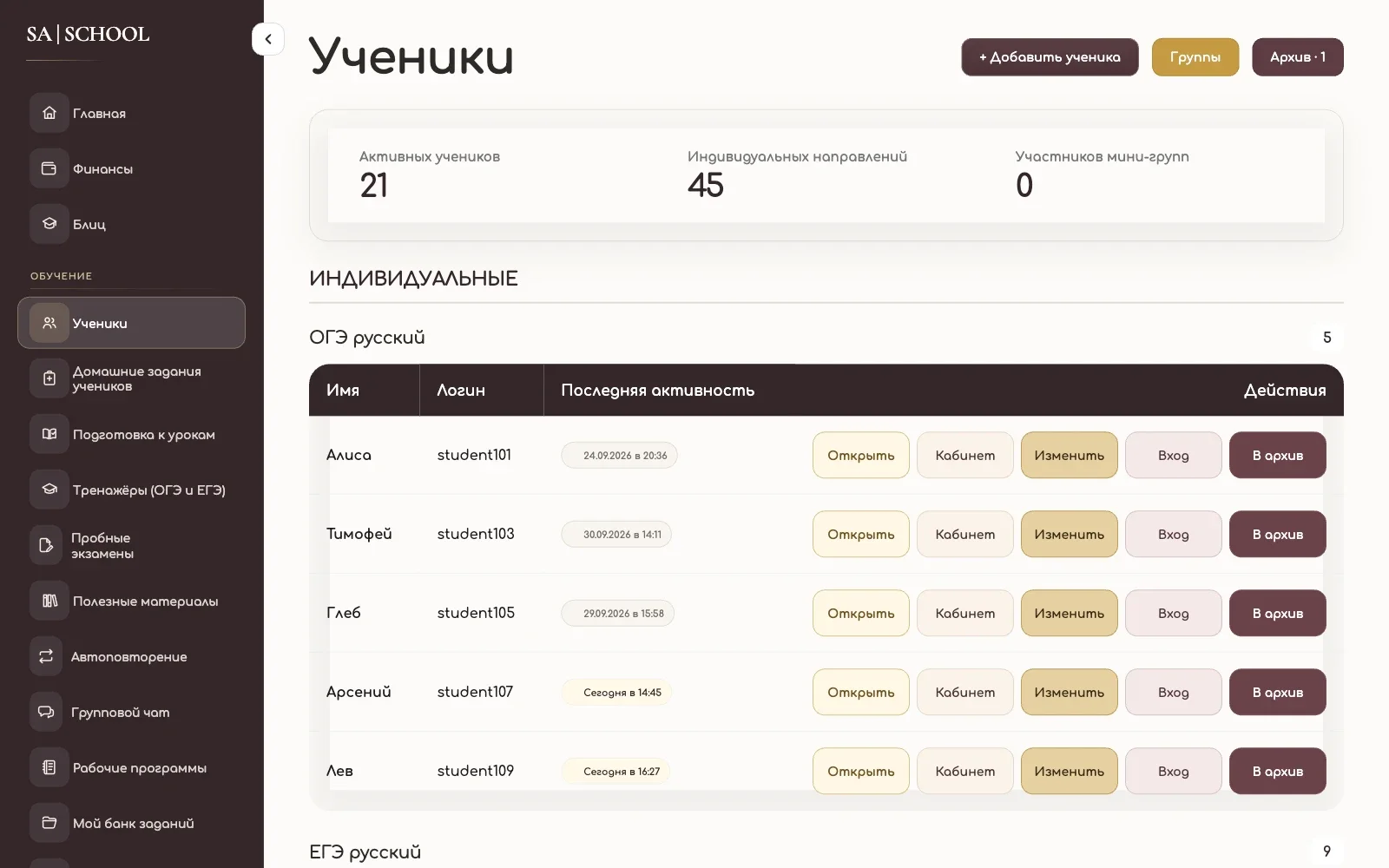Click login student105

[476, 613]
